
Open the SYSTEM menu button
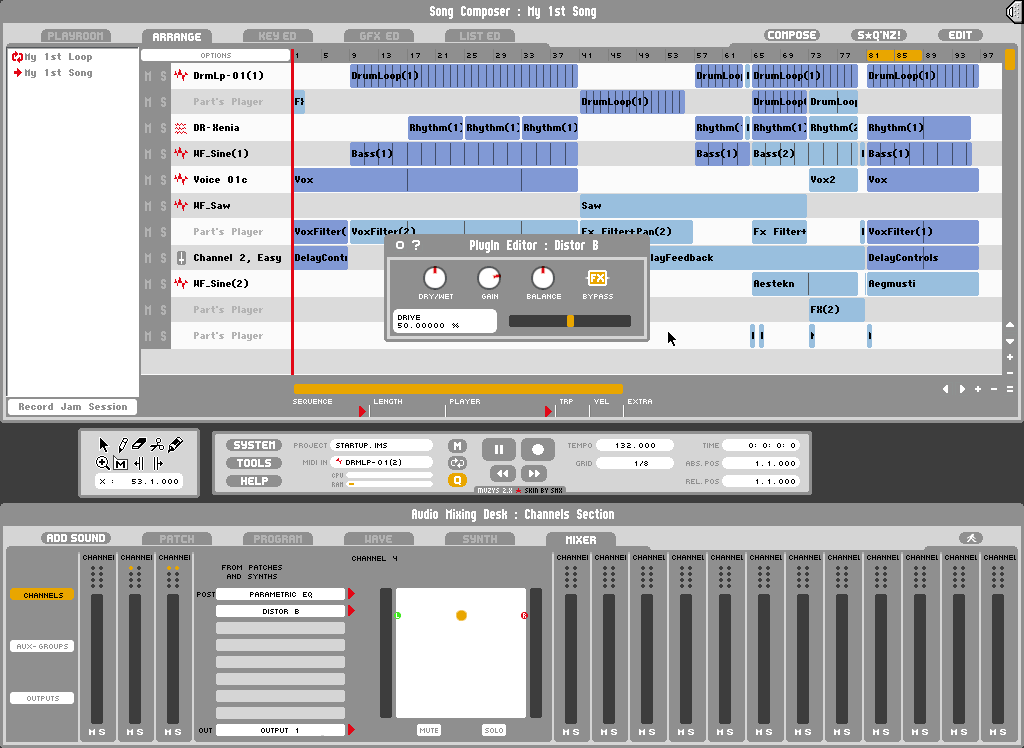pos(254,445)
